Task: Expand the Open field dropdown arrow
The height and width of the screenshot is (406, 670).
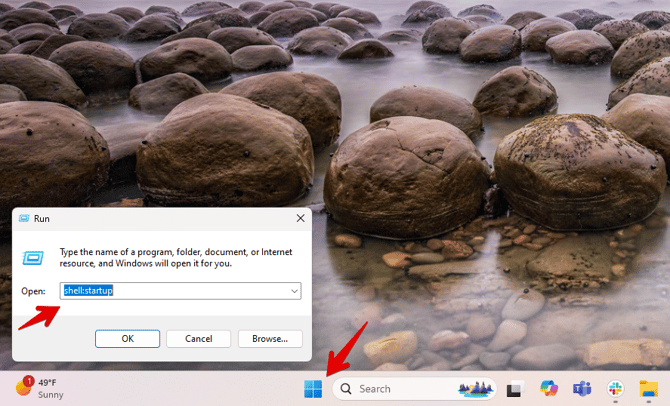Action: (293, 291)
